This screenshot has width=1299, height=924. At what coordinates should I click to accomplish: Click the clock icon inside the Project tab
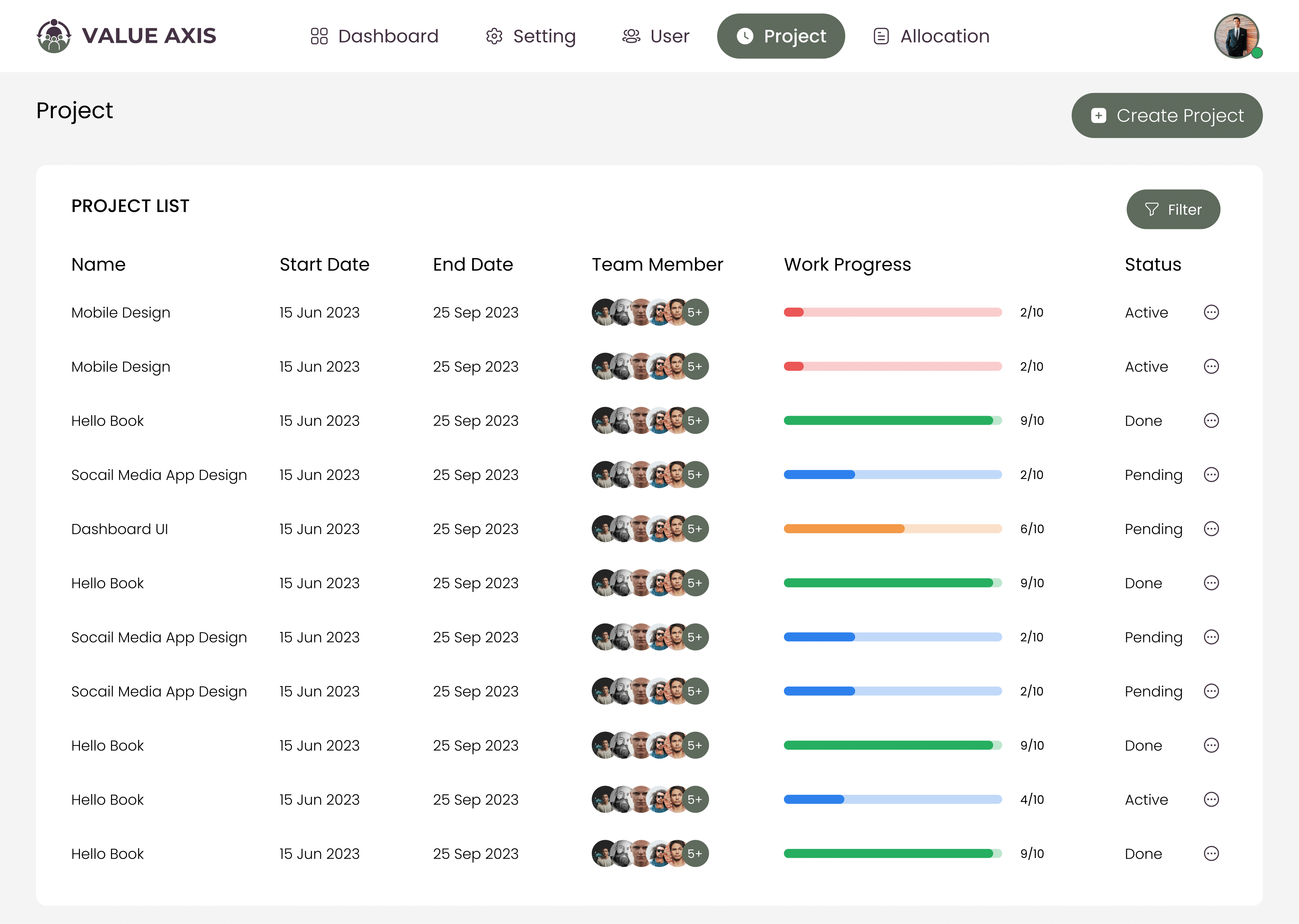(x=745, y=36)
